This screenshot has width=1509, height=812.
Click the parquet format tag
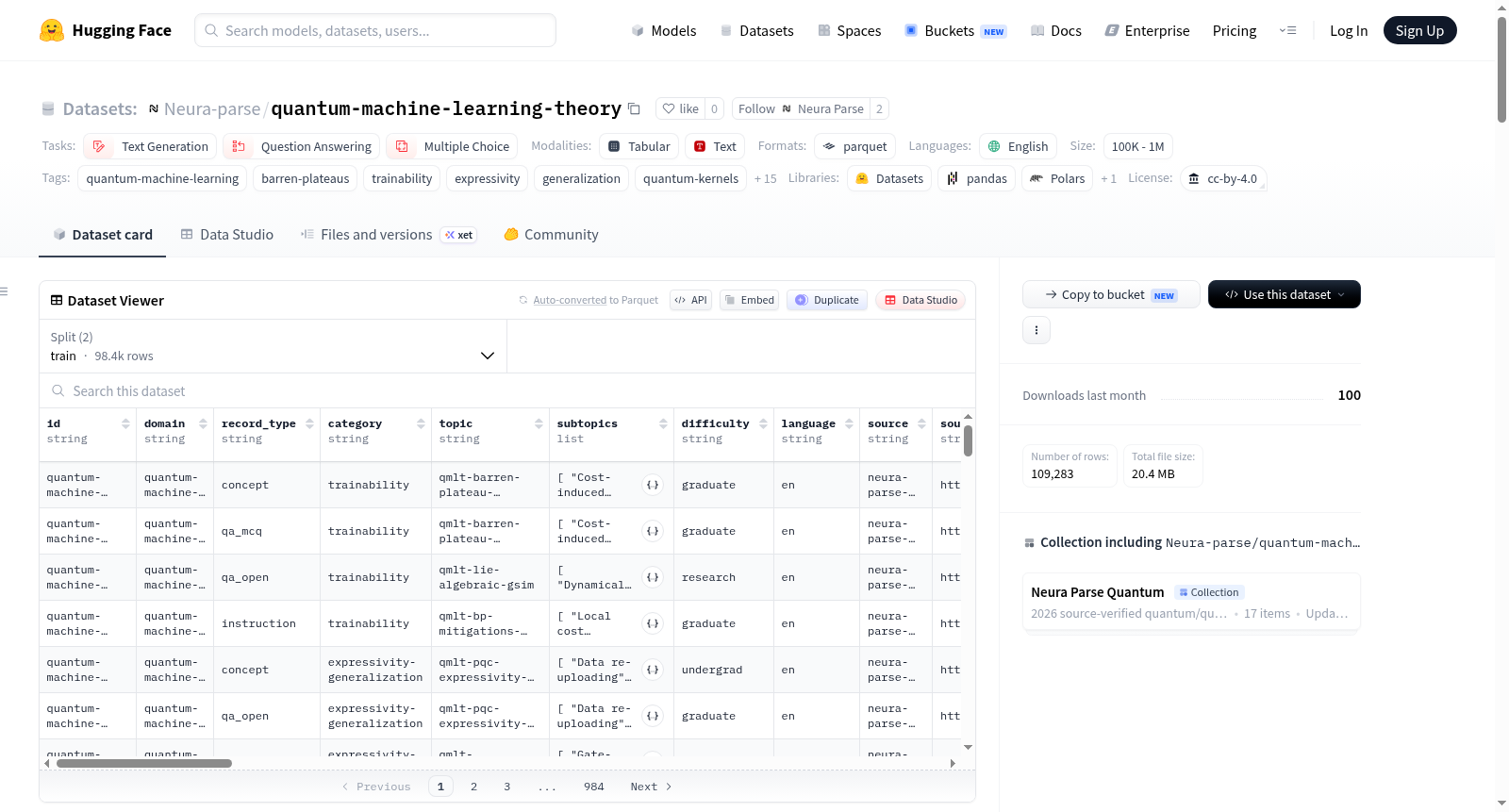(854, 146)
